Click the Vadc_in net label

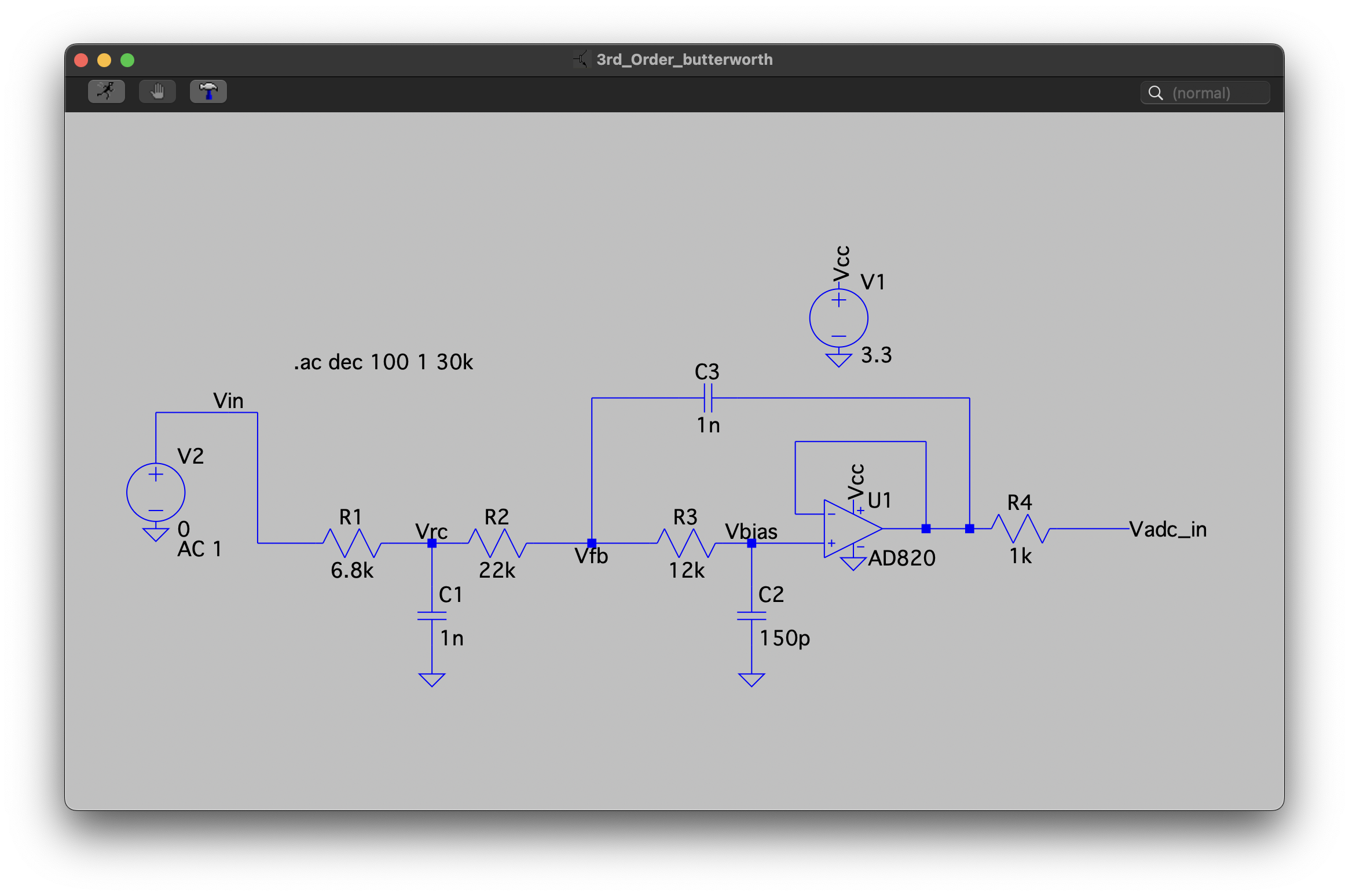pos(1168,530)
